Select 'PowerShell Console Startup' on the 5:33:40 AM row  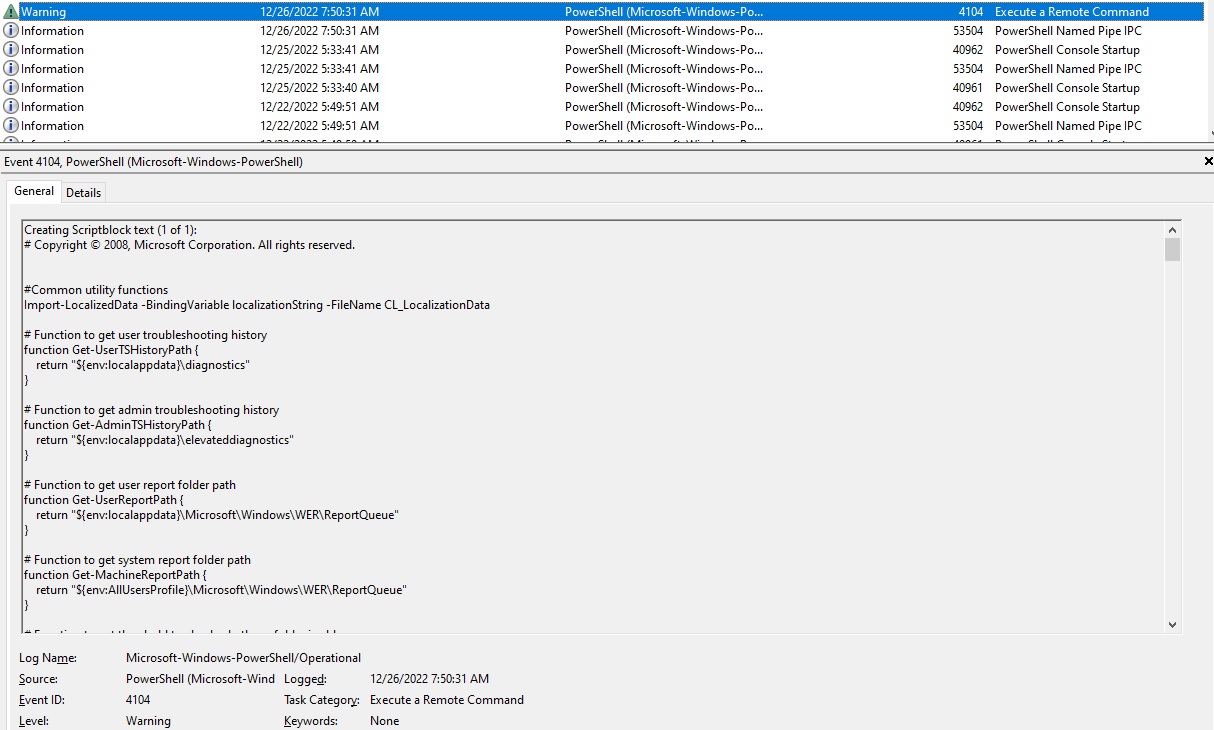pyautogui.click(x=1067, y=88)
